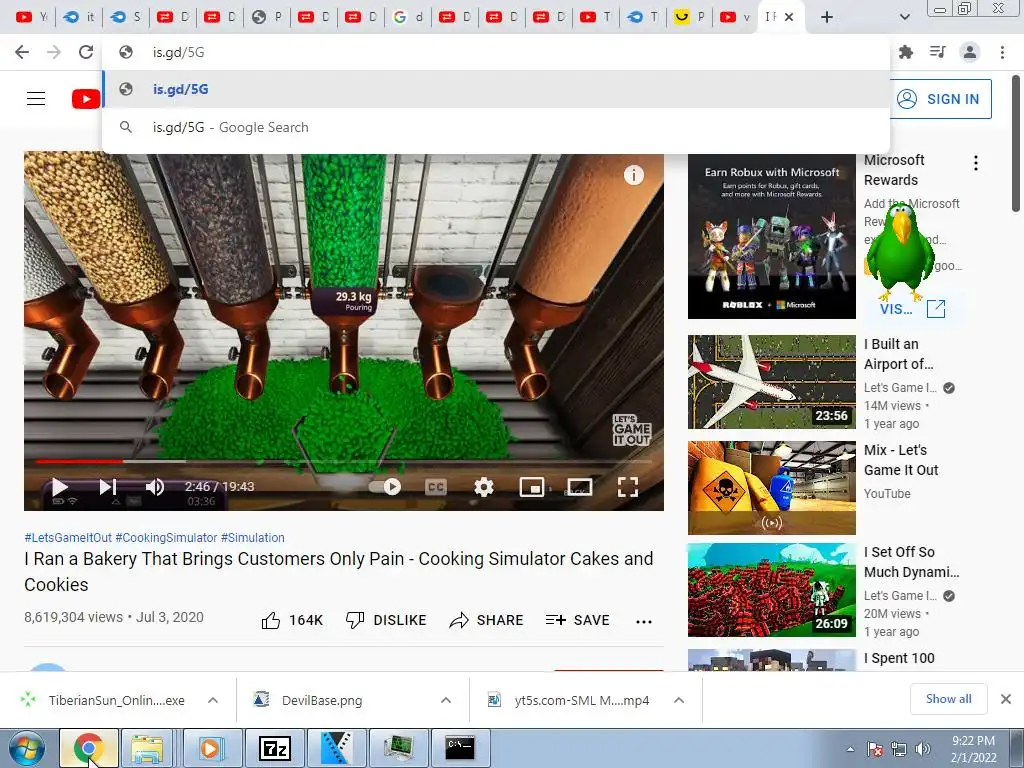Open the YouTube hamburger guide menu
1024x768 pixels.
click(x=36, y=99)
